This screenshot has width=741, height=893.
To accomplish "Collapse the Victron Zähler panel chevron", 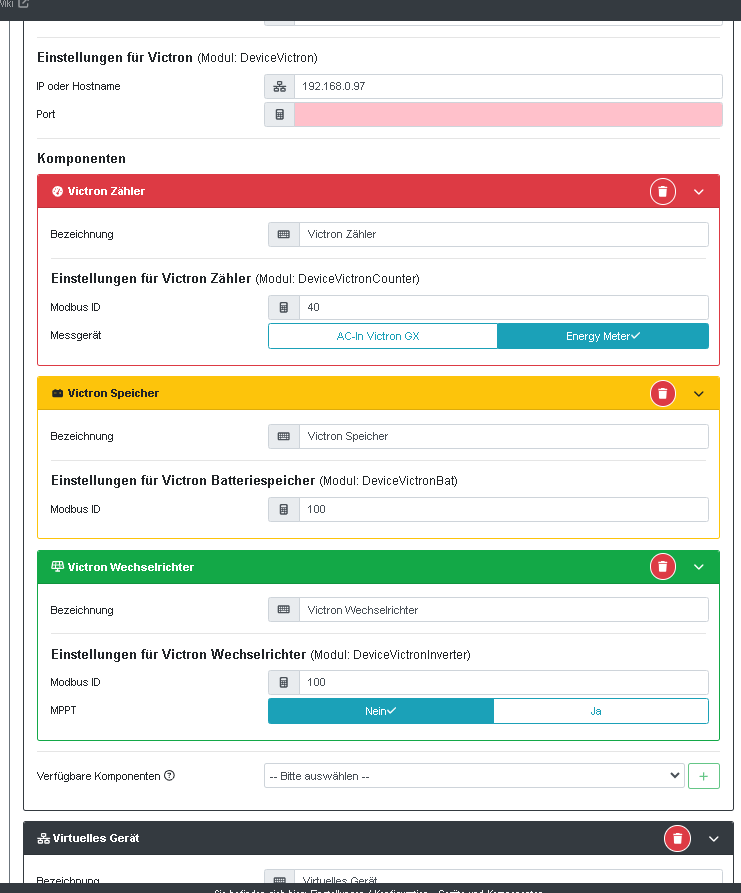I will (699, 192).
